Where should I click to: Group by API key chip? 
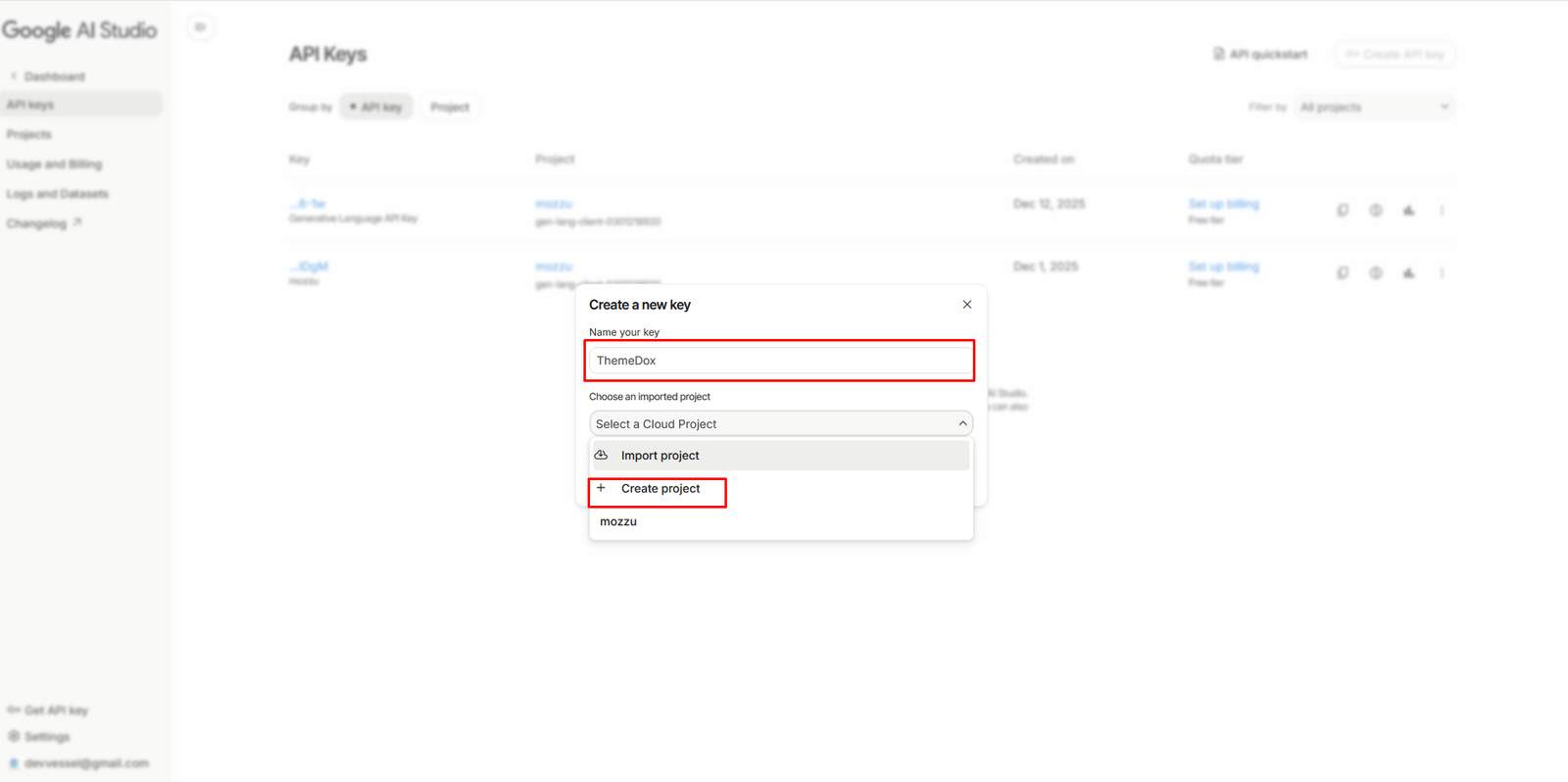(x=376, y=107)
